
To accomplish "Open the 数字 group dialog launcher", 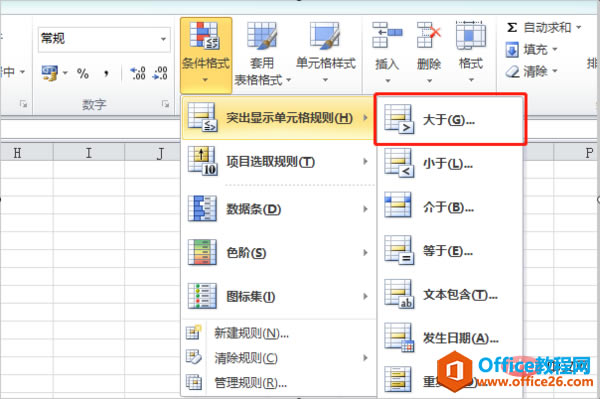I will (x=165, y=104).
